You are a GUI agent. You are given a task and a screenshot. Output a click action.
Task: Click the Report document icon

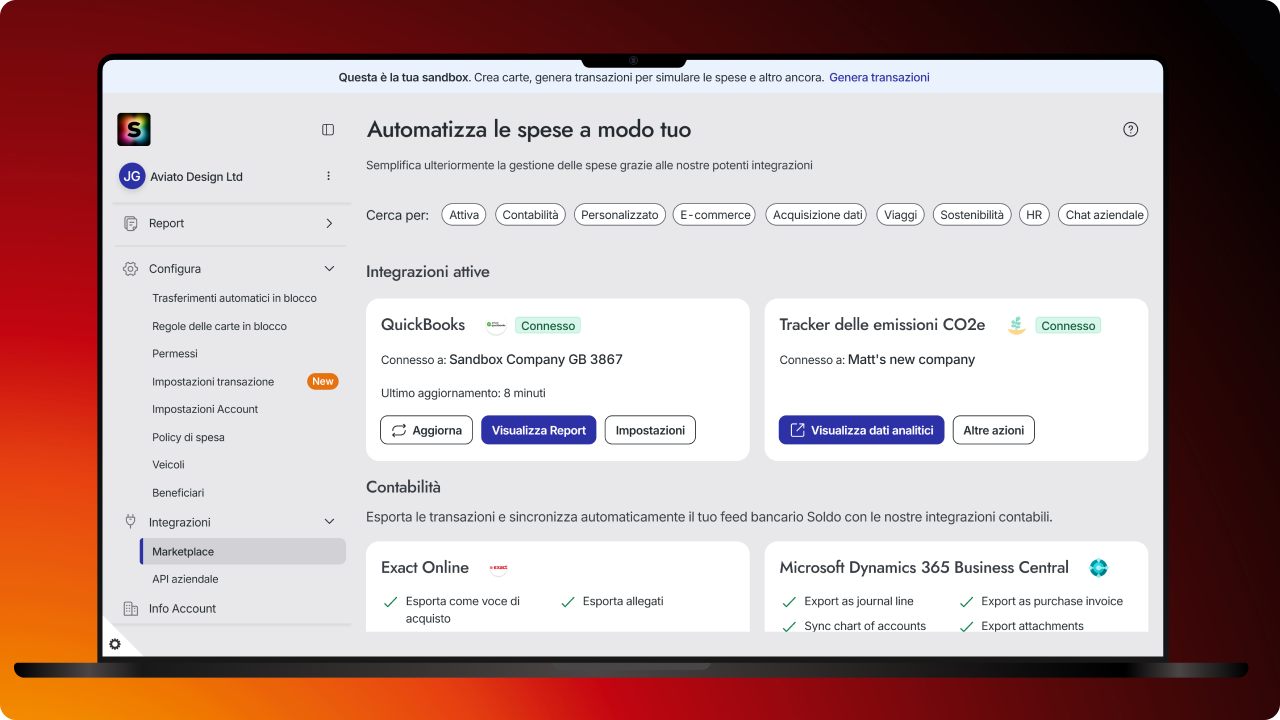click(x=130, y=223)
